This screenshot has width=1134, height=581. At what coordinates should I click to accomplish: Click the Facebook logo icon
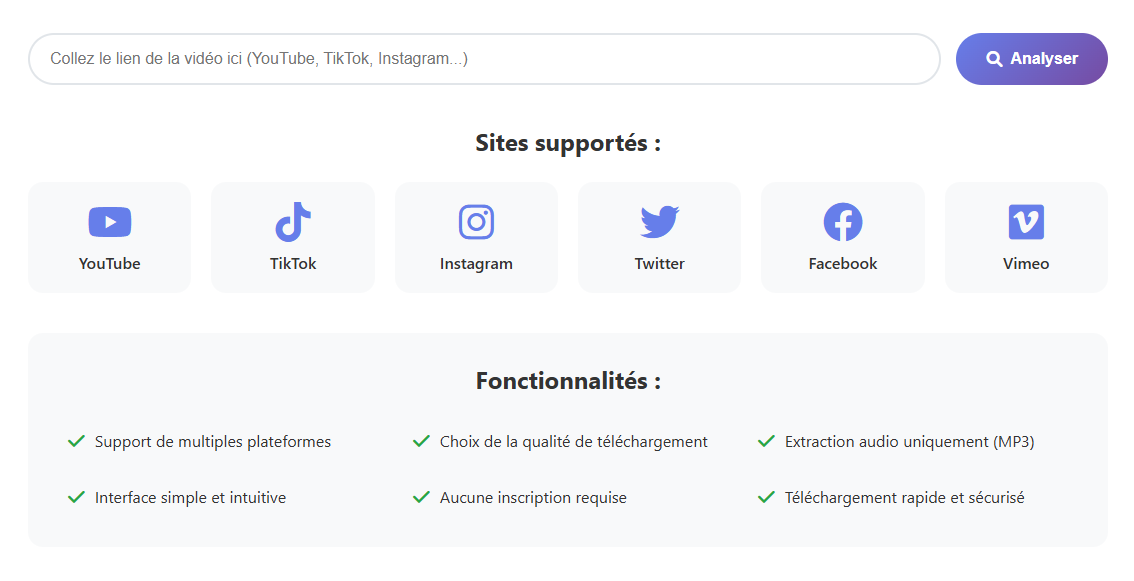842,221
